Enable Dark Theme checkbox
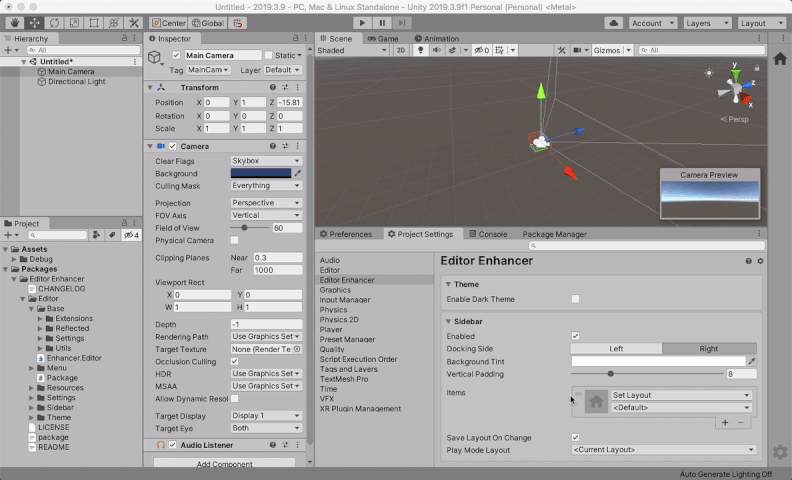 [575, 299]
